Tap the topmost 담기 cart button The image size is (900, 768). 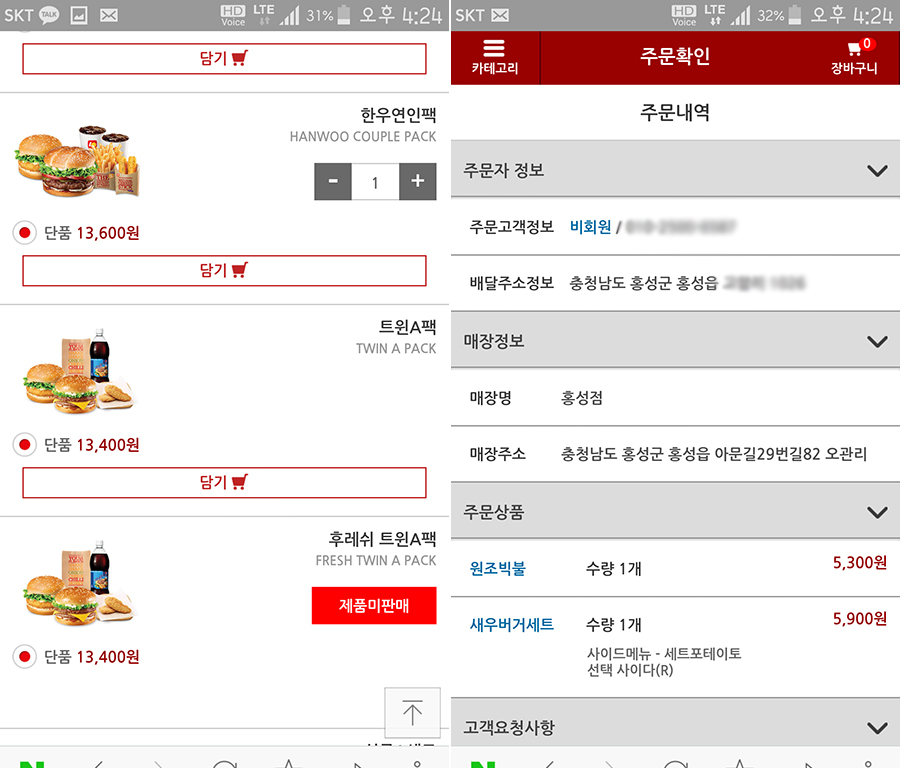pyautogui.click(x=224, y=59)
